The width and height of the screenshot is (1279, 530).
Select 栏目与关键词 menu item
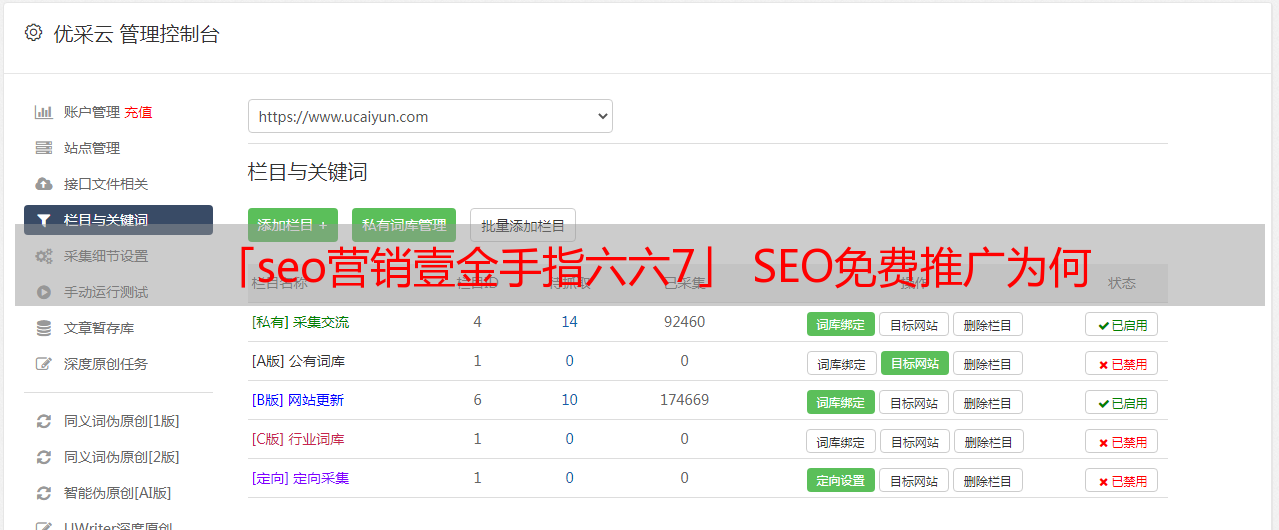(x=118, y=220)
